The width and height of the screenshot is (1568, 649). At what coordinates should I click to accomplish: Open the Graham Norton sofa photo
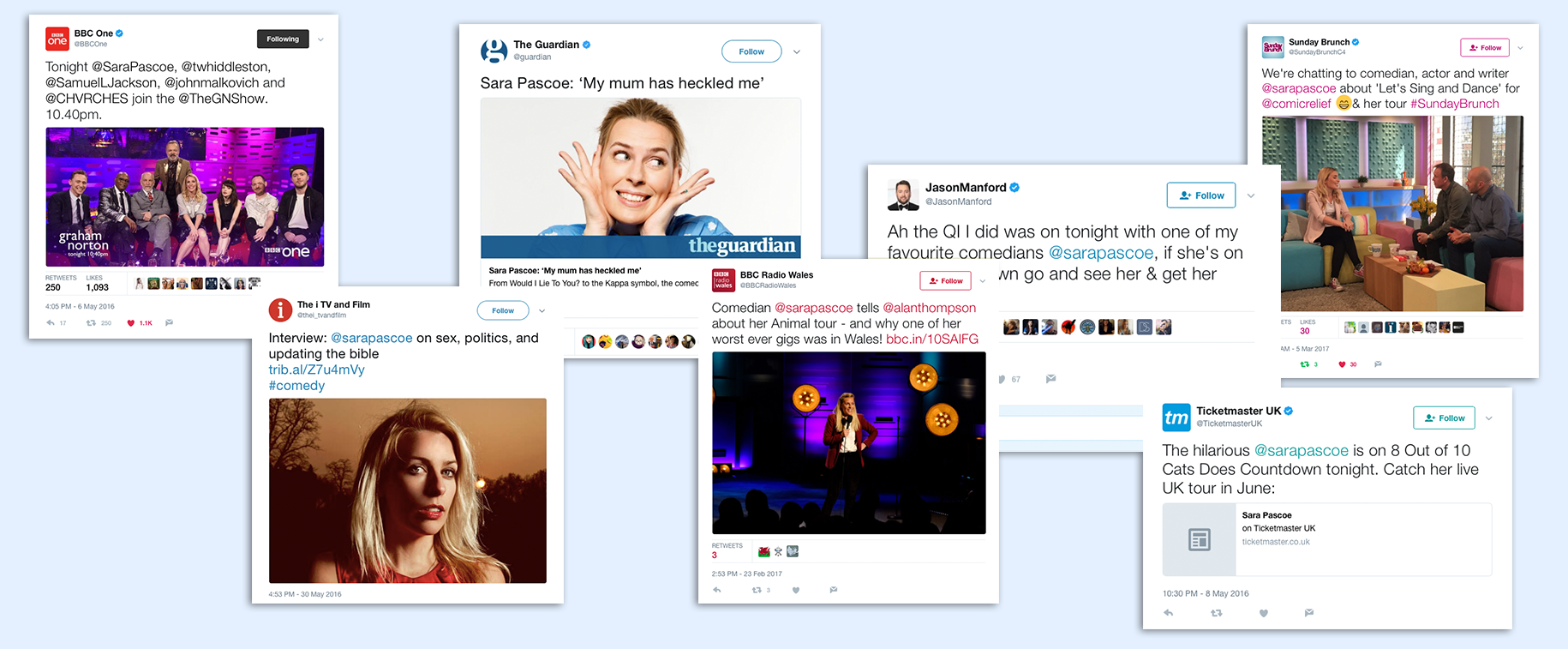[185, 197]
